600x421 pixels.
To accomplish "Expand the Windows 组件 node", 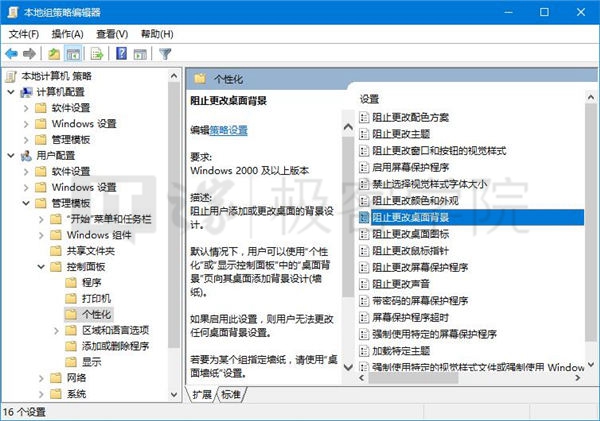I will pyautogui.click(x=41, y=235).
